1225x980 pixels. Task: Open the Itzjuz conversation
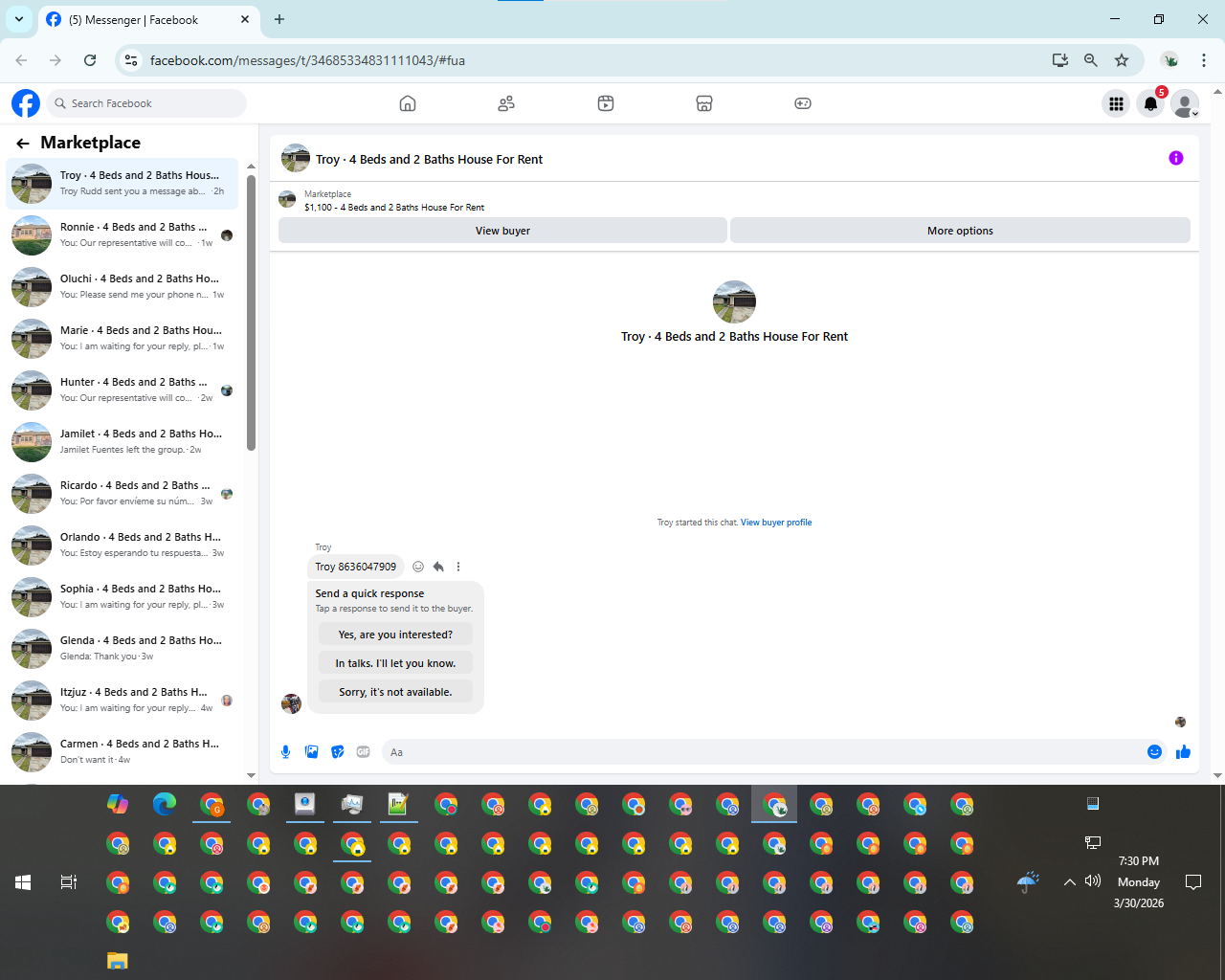122,701
